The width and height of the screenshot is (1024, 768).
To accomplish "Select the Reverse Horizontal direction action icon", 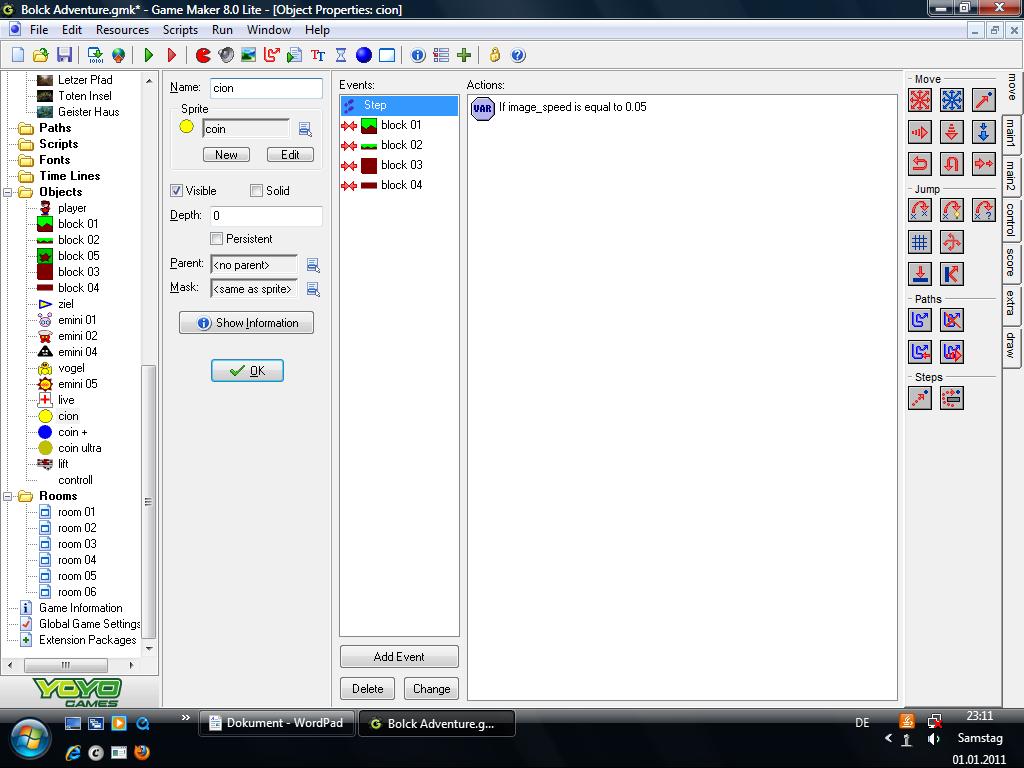I will click(x=920, y=163).
